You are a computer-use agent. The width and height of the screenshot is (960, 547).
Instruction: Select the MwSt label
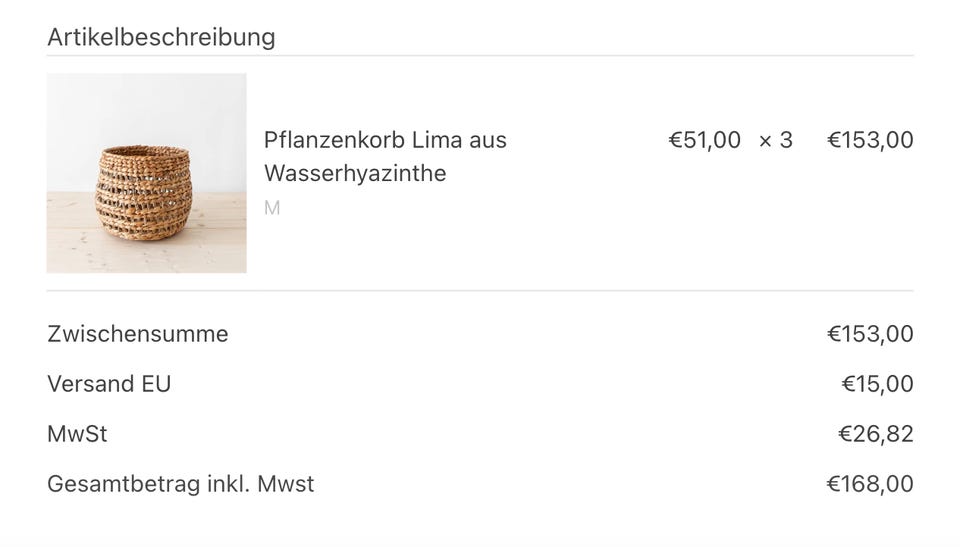pyautogui.click(x=77, y=434)
